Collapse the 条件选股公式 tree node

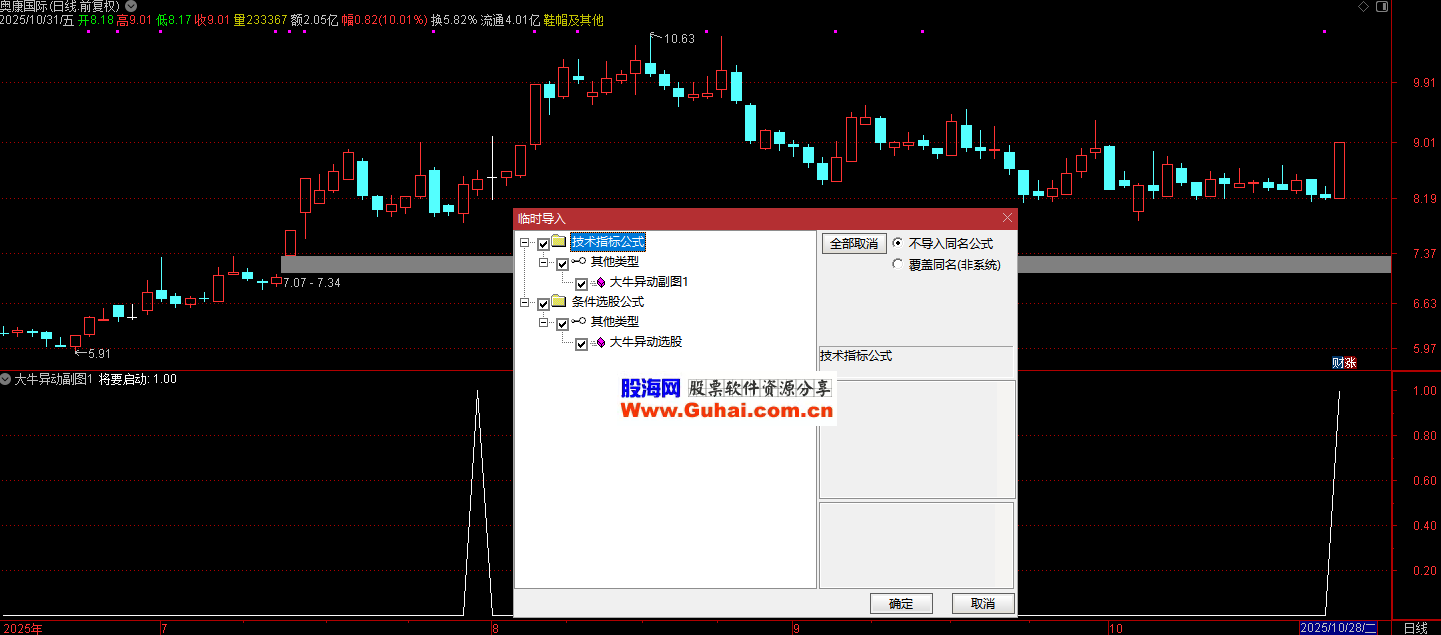click(524, 303)
